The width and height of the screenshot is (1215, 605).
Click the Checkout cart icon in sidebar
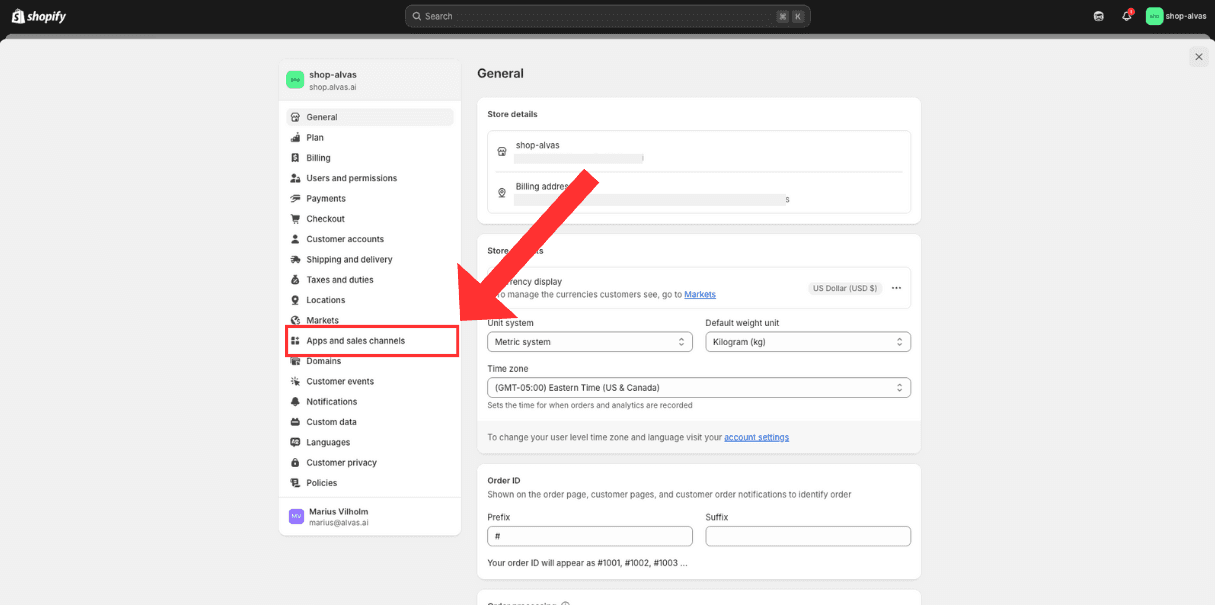(295, 219)
